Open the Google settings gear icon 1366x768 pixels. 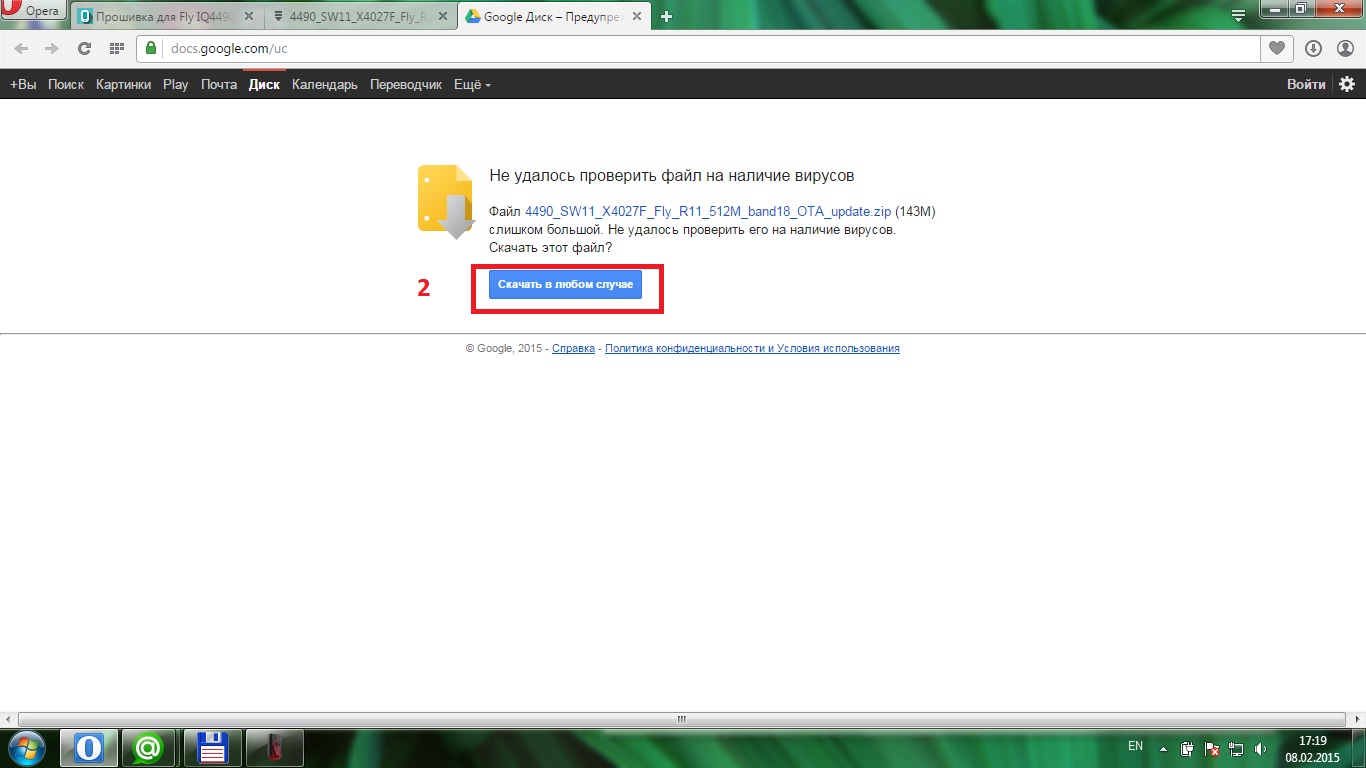coord(1347,85)
